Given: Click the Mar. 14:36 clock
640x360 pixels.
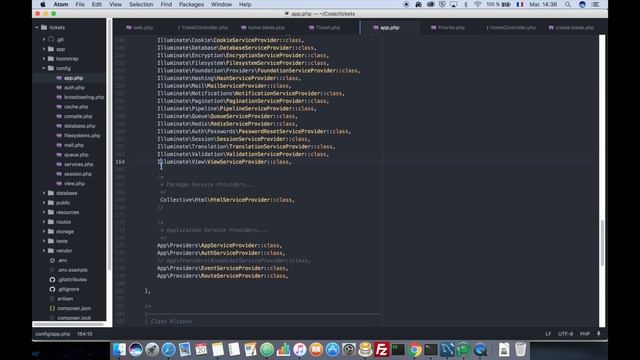Looking at the screenshot, I should [x=543, y=4].
